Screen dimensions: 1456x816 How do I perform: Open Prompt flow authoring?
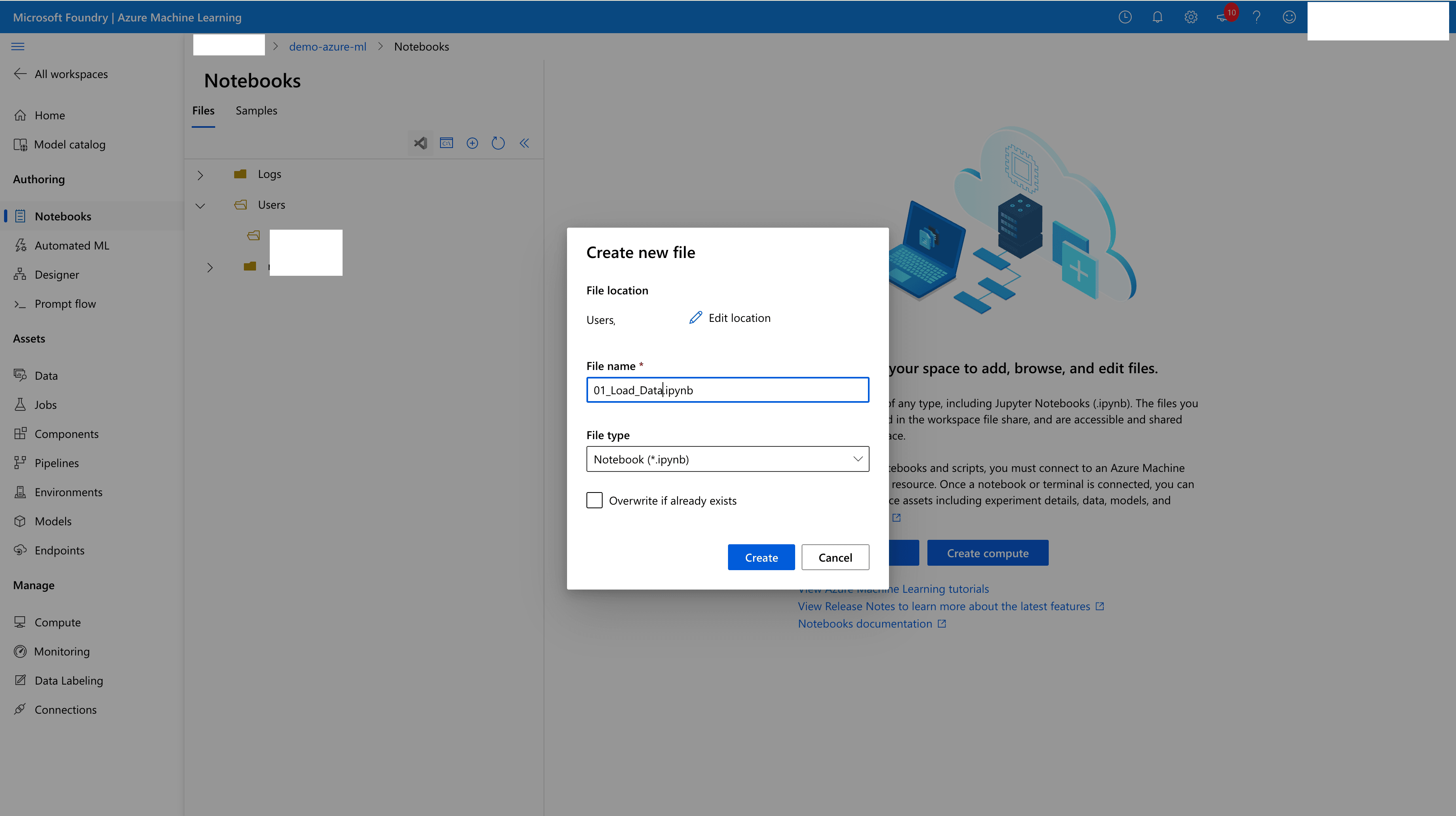pyautogui.click(x=66, y=303)
